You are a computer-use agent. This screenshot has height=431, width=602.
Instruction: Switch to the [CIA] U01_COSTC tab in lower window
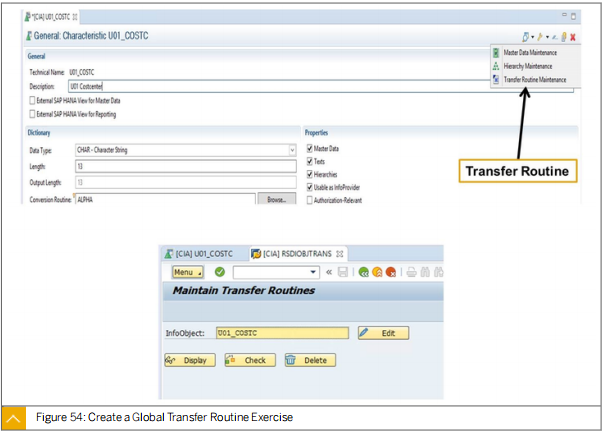[x=199, y=254]
